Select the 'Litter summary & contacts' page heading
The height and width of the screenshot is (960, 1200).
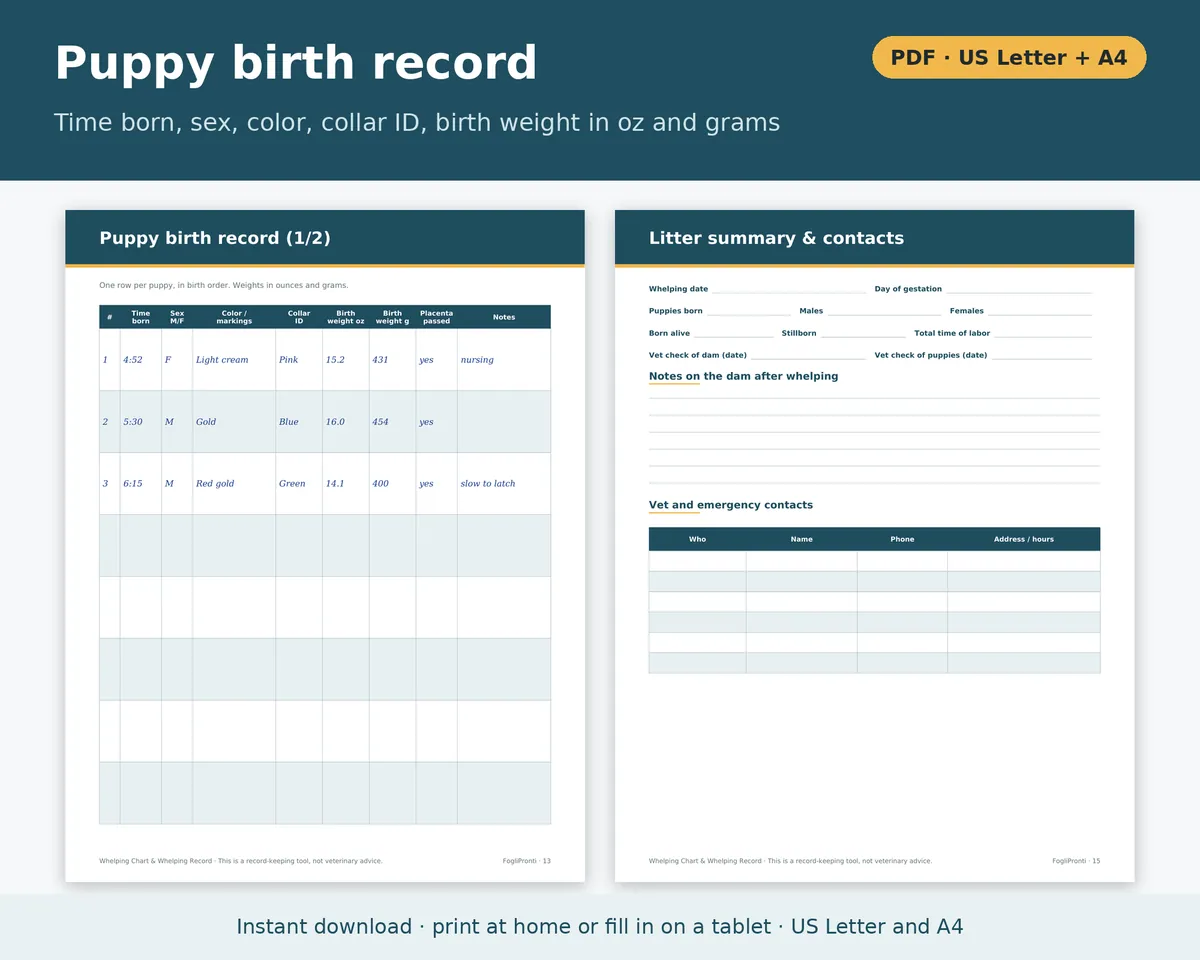pyautogui.click(x=776, y=238)
